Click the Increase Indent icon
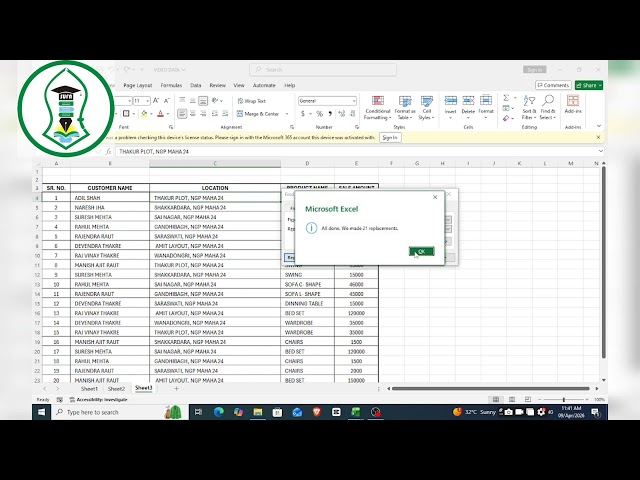 pyautogui.click(x=225, y=114)
